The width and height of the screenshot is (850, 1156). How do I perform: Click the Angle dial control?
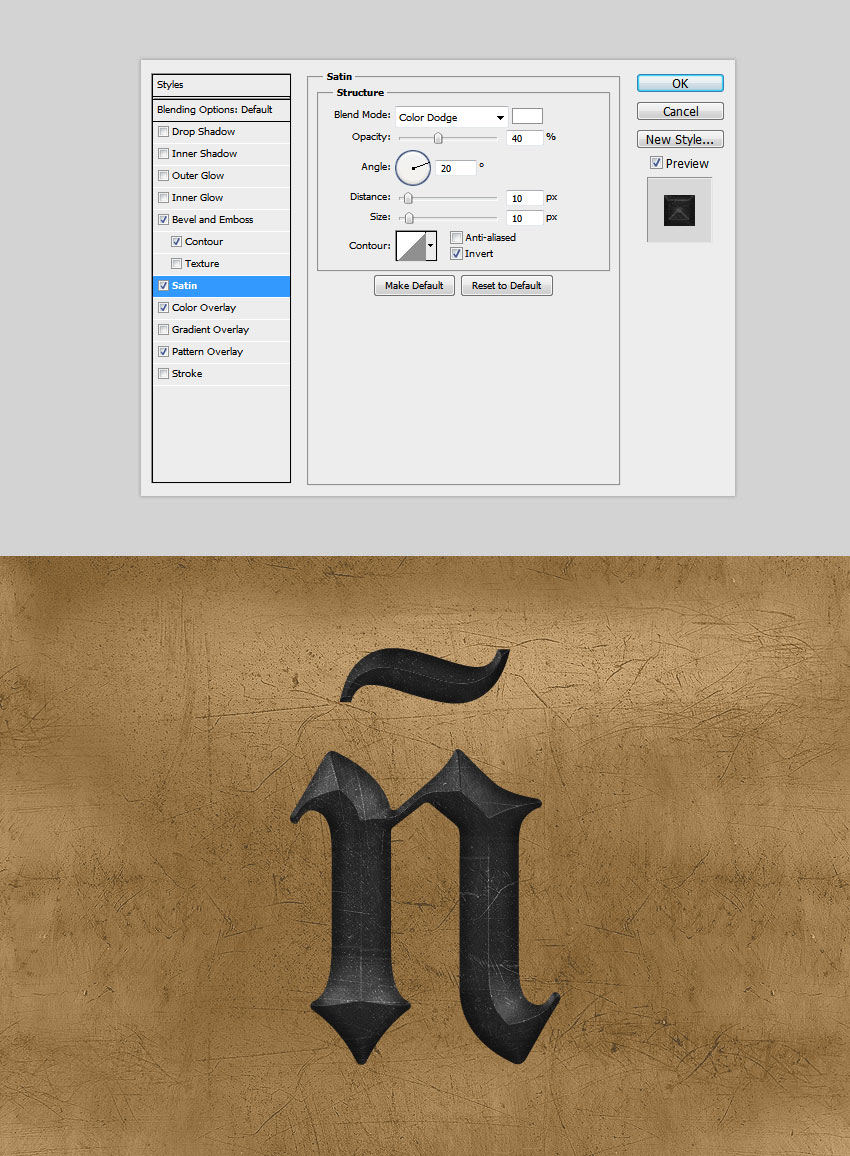coord(413,168)
